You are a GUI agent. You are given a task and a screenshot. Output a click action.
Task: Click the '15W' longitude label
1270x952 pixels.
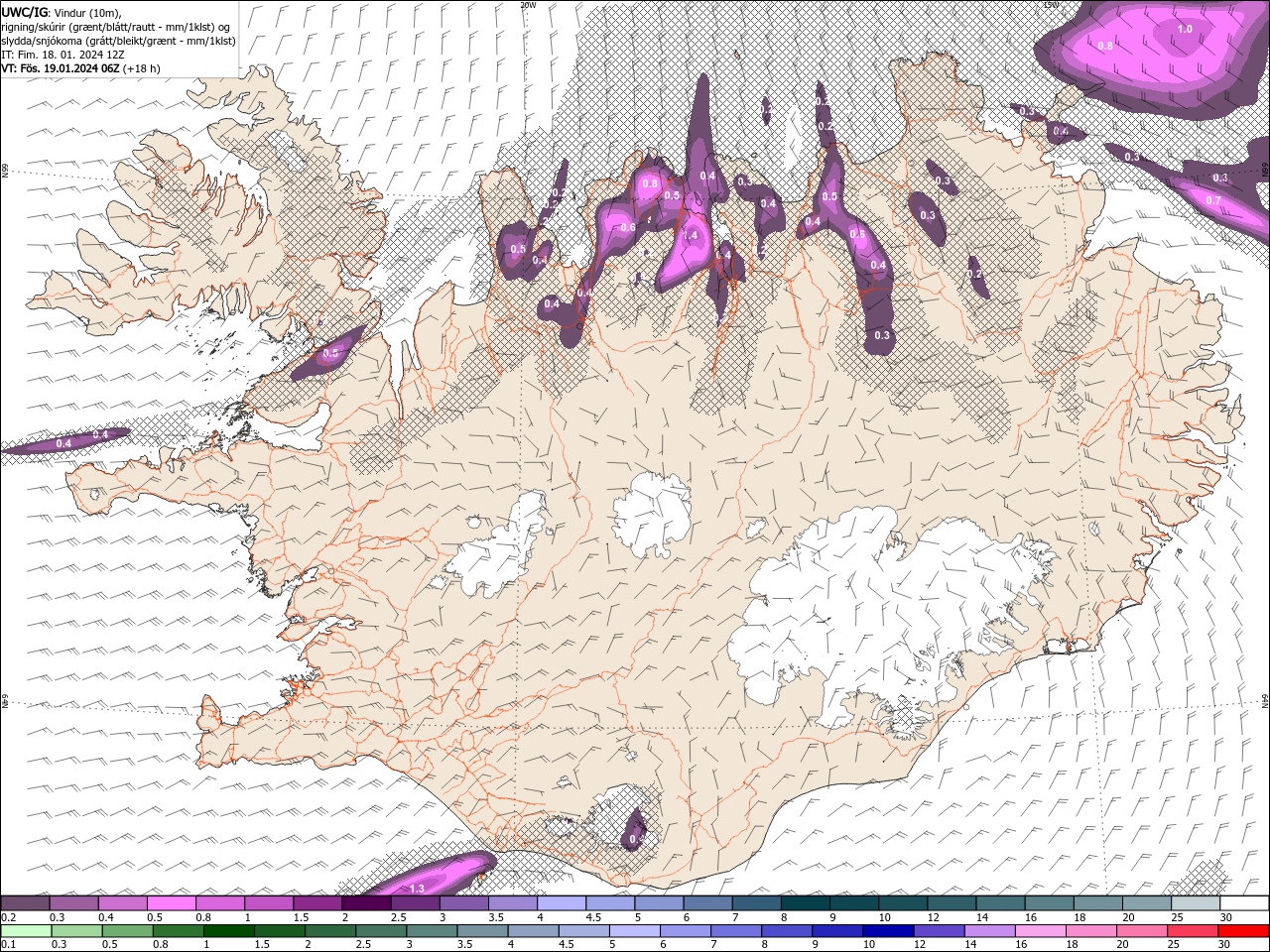(1052, 4)
